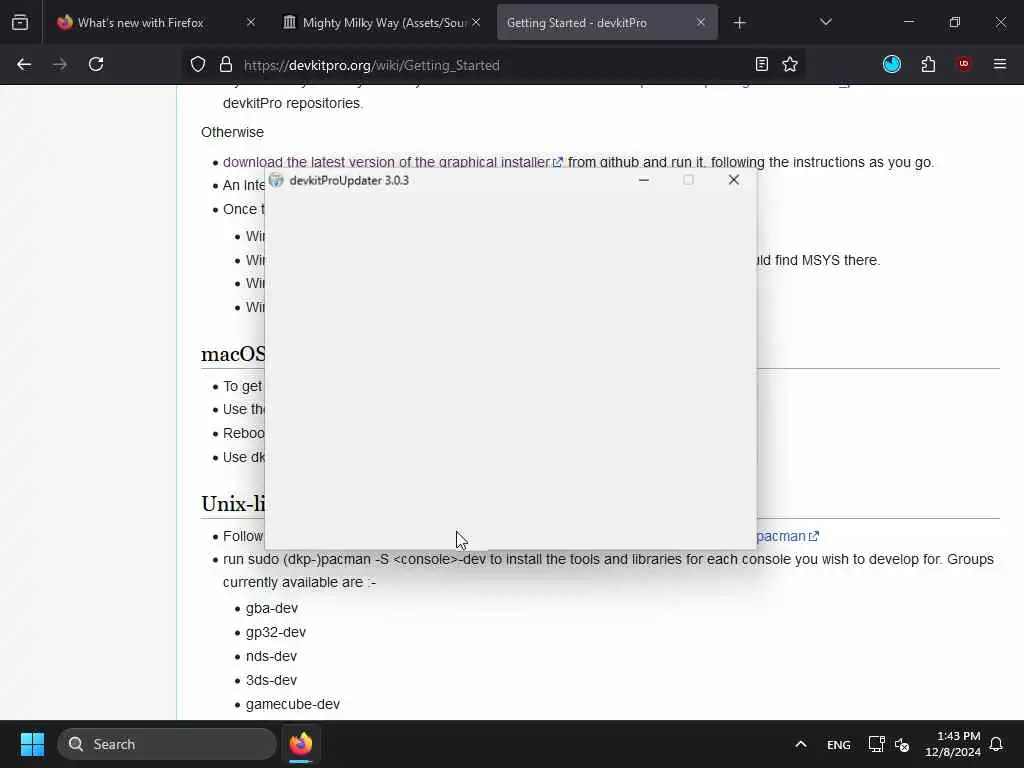Screen dimensions: 1024x768
Task: Toggle reader view icon in address bar
Action: click(761, 64)
